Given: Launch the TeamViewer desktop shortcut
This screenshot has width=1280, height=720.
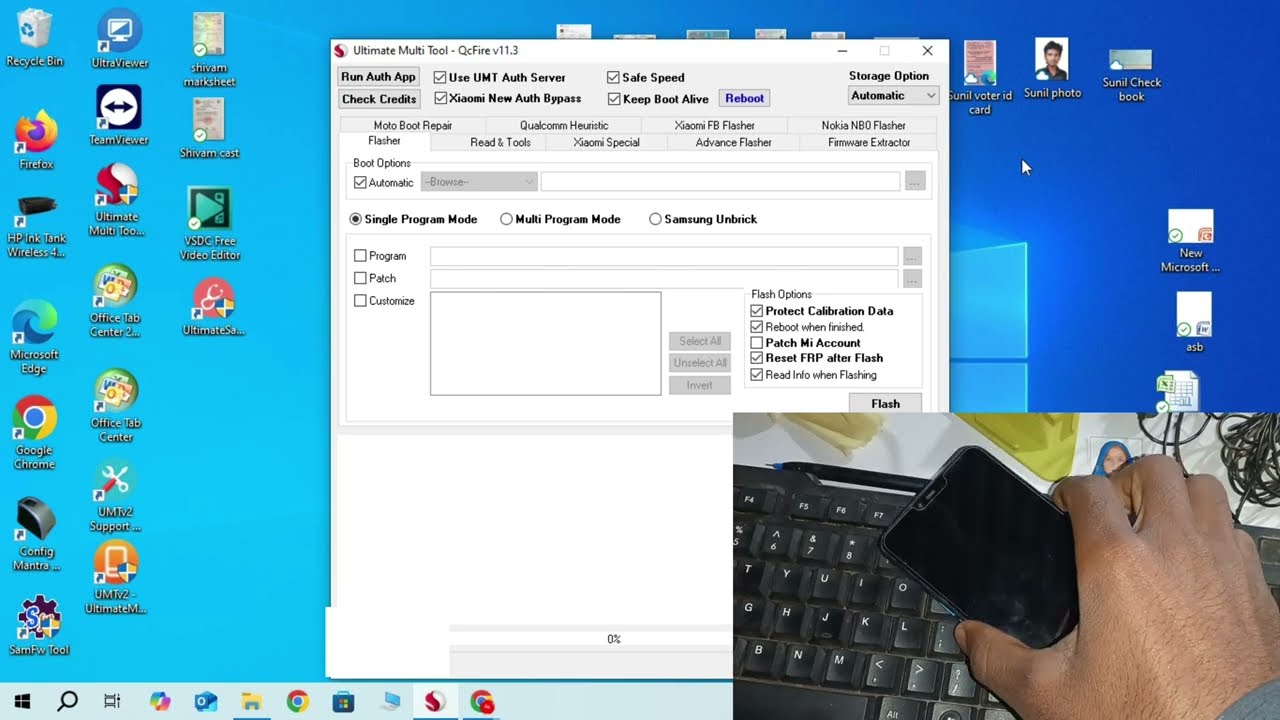Looking at the screenshot, I should 119,116.
